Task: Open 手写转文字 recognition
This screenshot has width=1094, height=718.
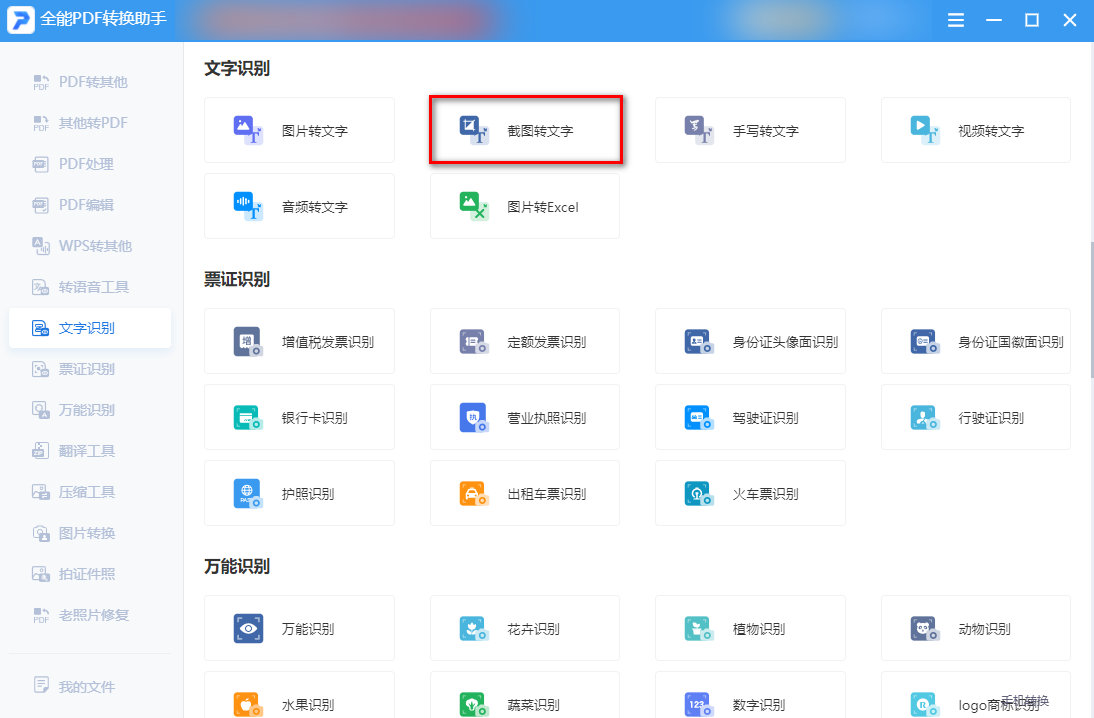Action: point(750,130)
